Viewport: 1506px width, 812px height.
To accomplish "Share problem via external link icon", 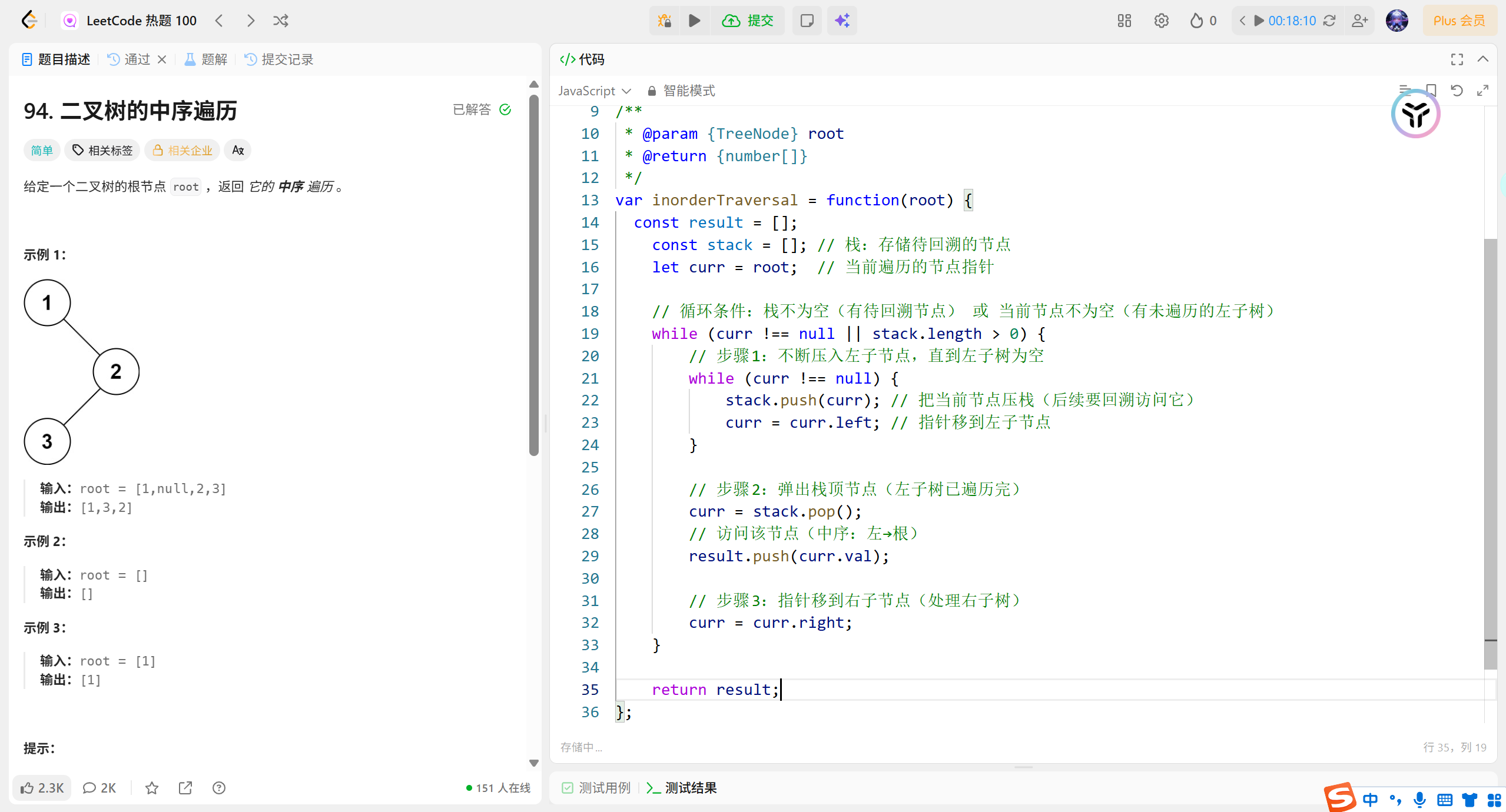I will 185,788.
